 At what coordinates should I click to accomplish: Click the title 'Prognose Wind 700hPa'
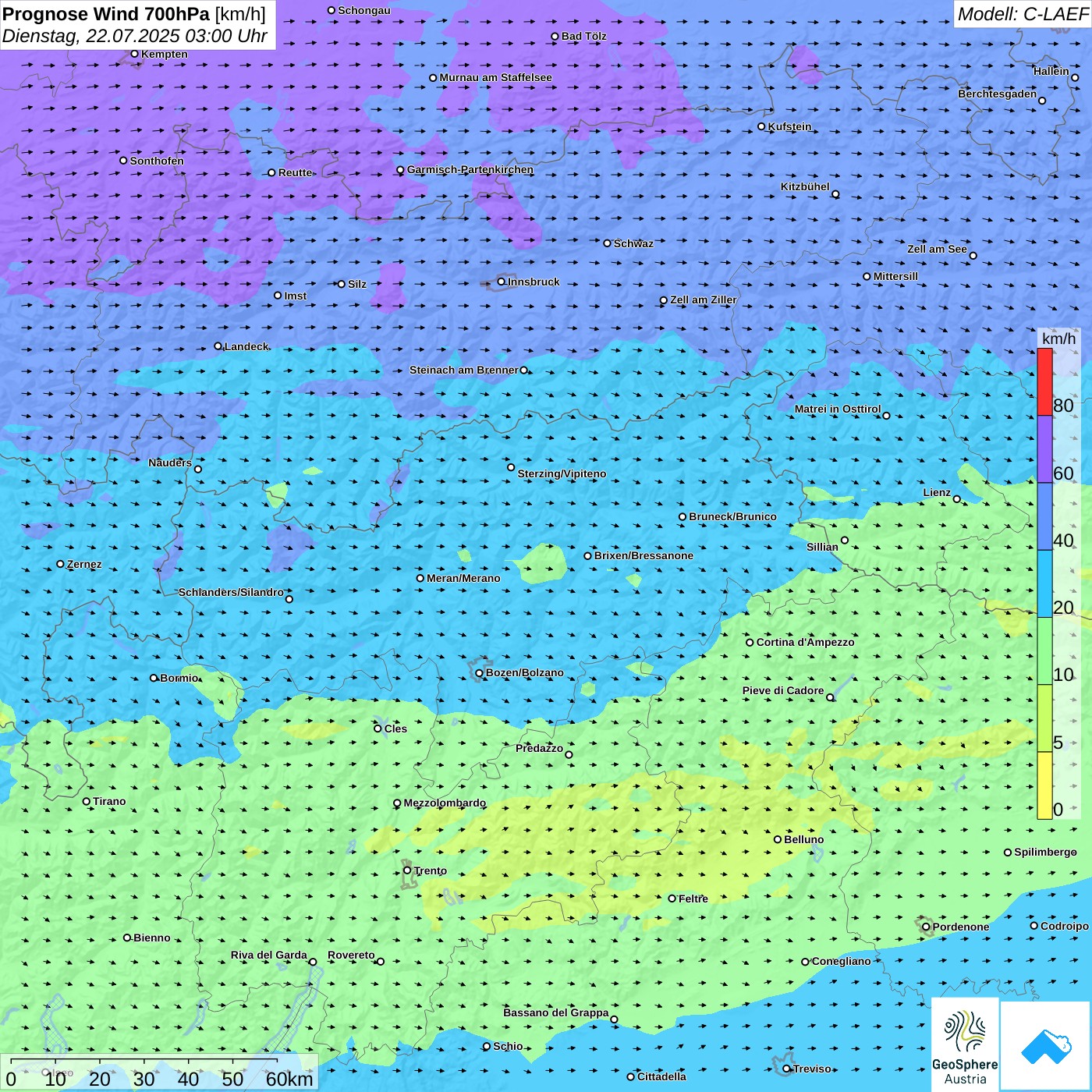click(x=106, y=14)
